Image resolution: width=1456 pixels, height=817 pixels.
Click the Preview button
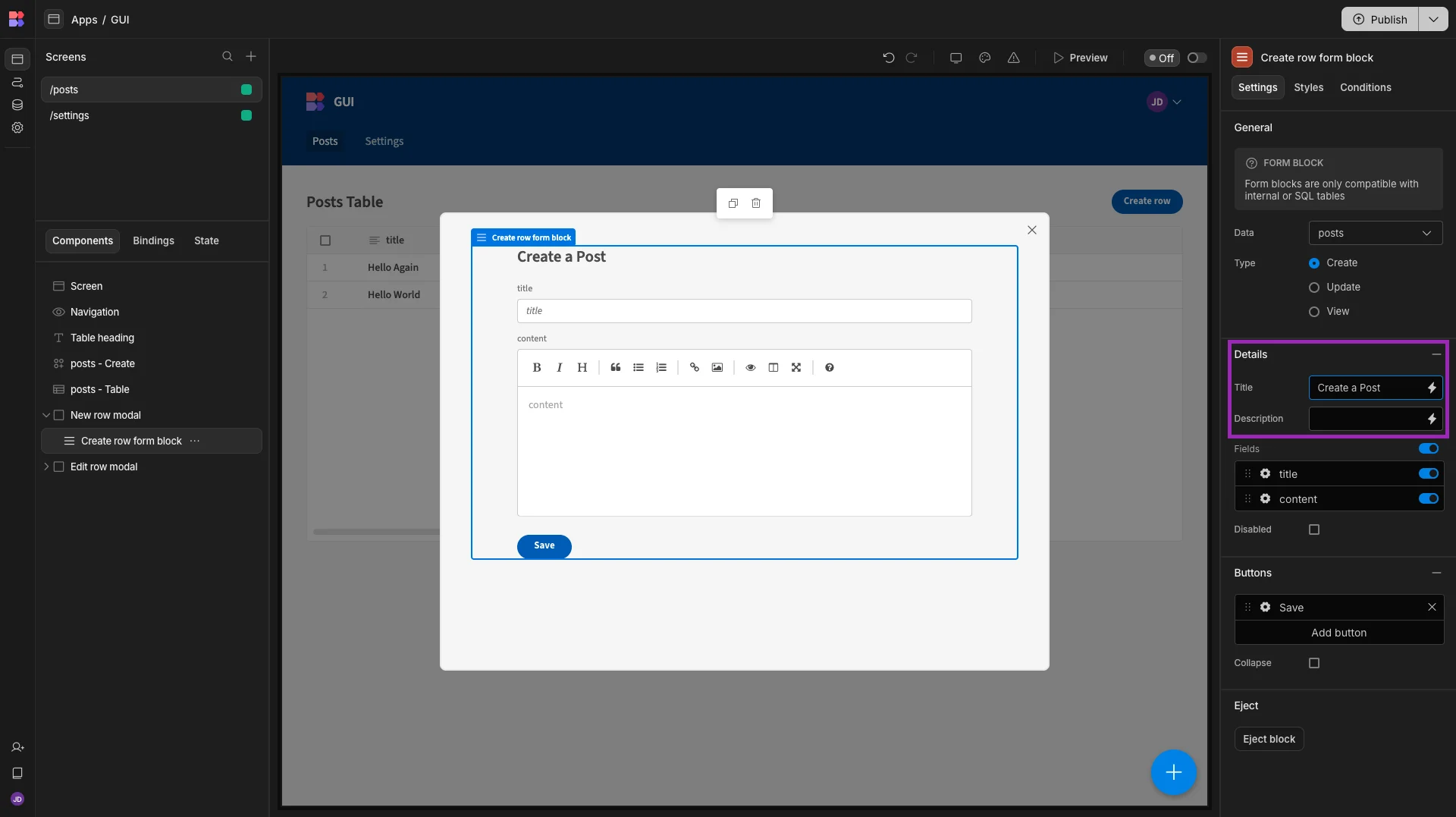(x=1080, y=58)
